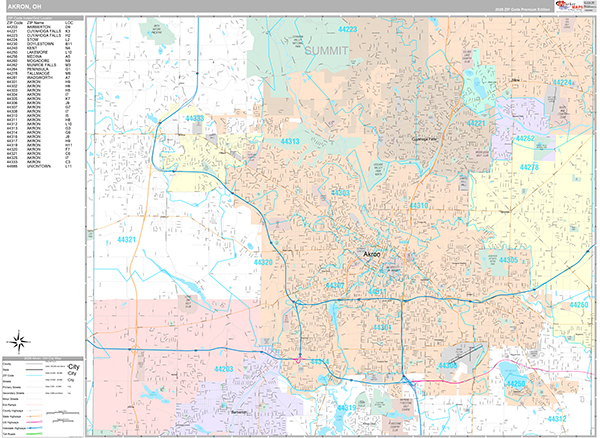Select the 44311 ZIP label on the map
Screen dimensions: 600x438
(377, 292)
